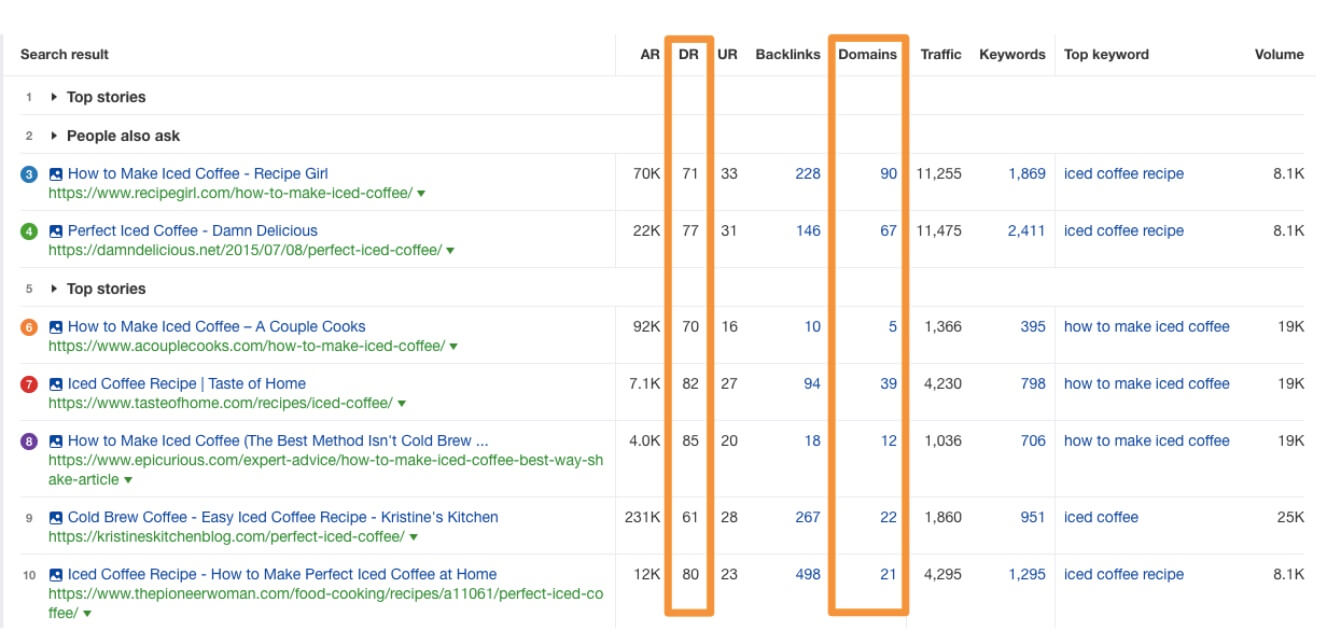The image size is (1323, 636).
Task: Click image icon beside Kristine's Kitchen result
Action: click(x=56, y=518)
